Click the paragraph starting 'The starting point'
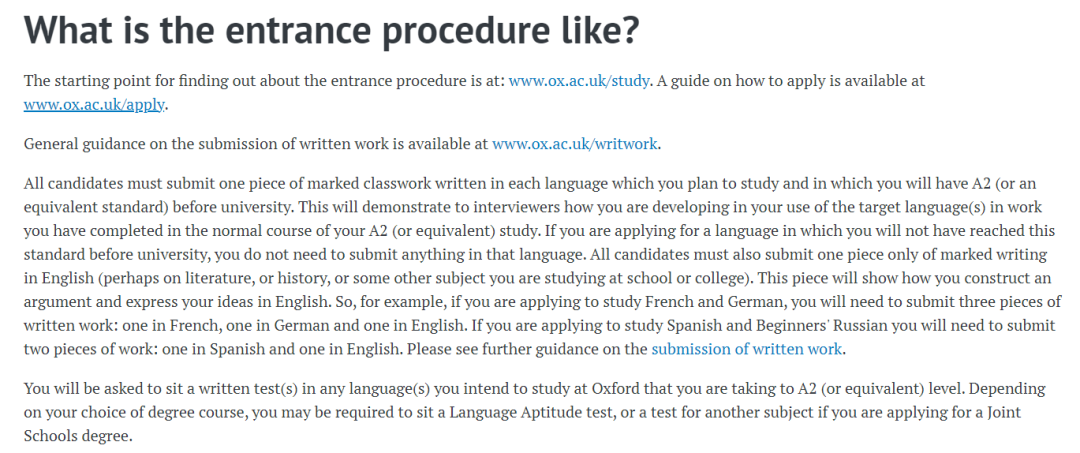Image resolution: width=1080 pixels, height=453 pixels. click(x=474, y=93)
